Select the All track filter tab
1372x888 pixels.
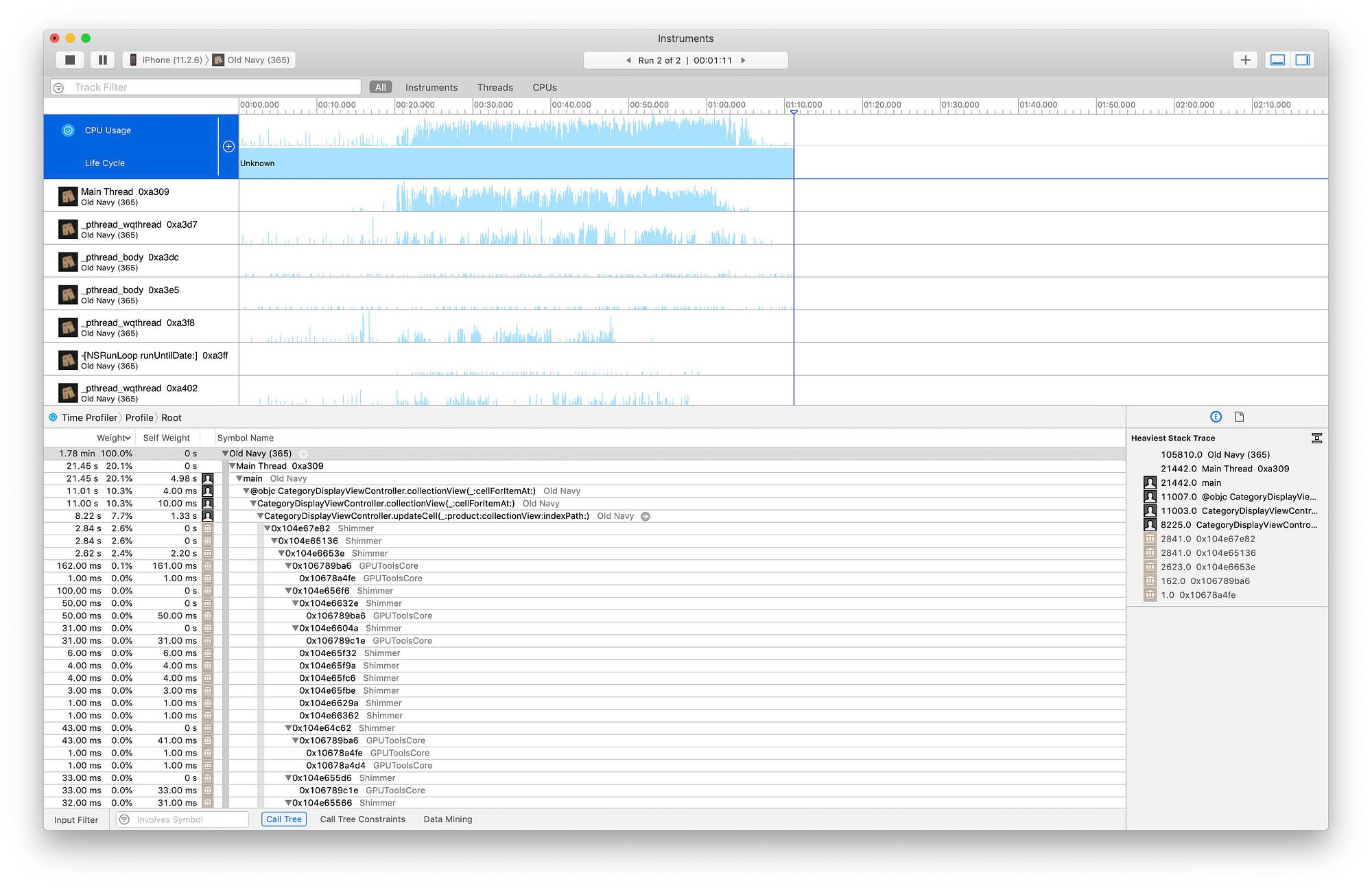(x=381, y=87)
